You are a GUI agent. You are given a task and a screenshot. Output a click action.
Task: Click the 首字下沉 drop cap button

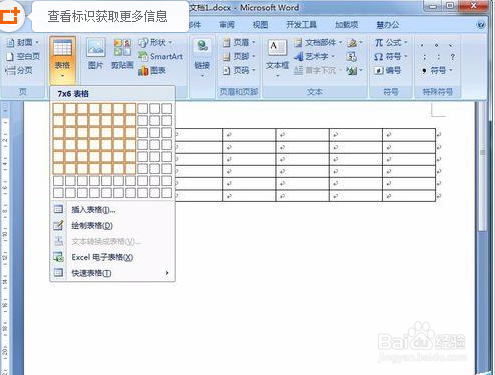click(x=318, y=70)
